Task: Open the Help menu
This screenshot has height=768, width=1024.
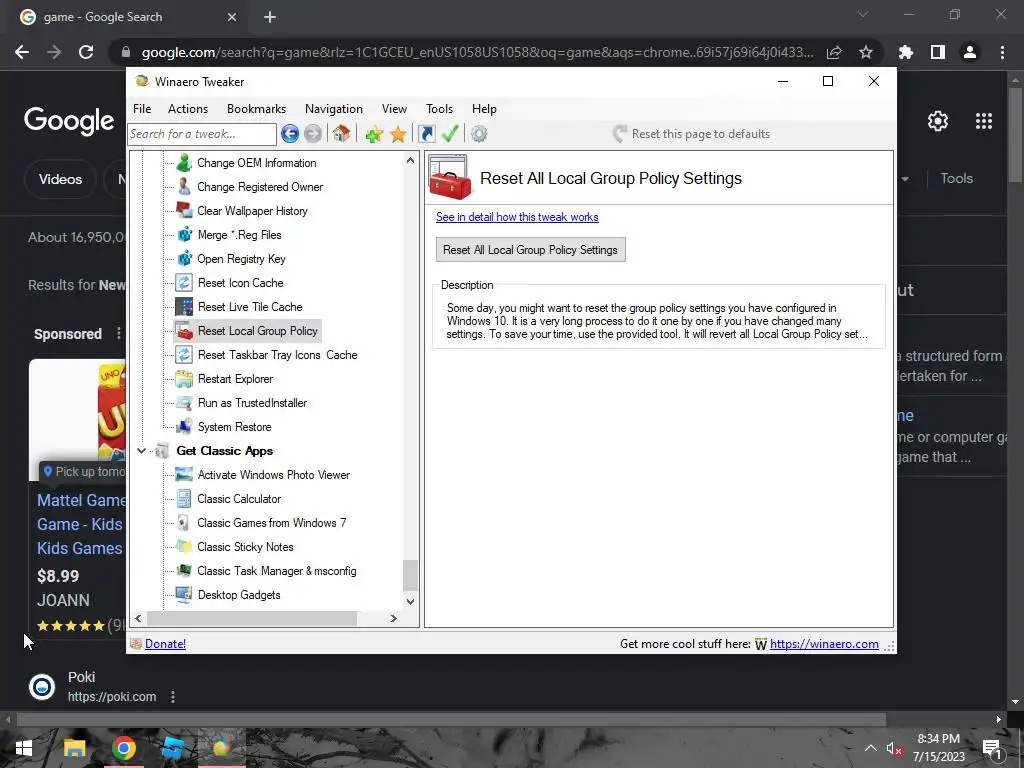Action: [484, 109]
